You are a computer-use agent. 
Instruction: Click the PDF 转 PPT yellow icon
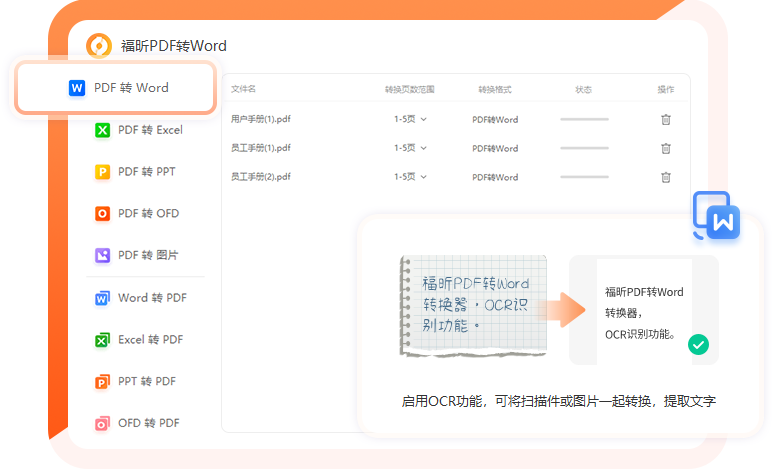pyautogui.click(x=102, y=172)
